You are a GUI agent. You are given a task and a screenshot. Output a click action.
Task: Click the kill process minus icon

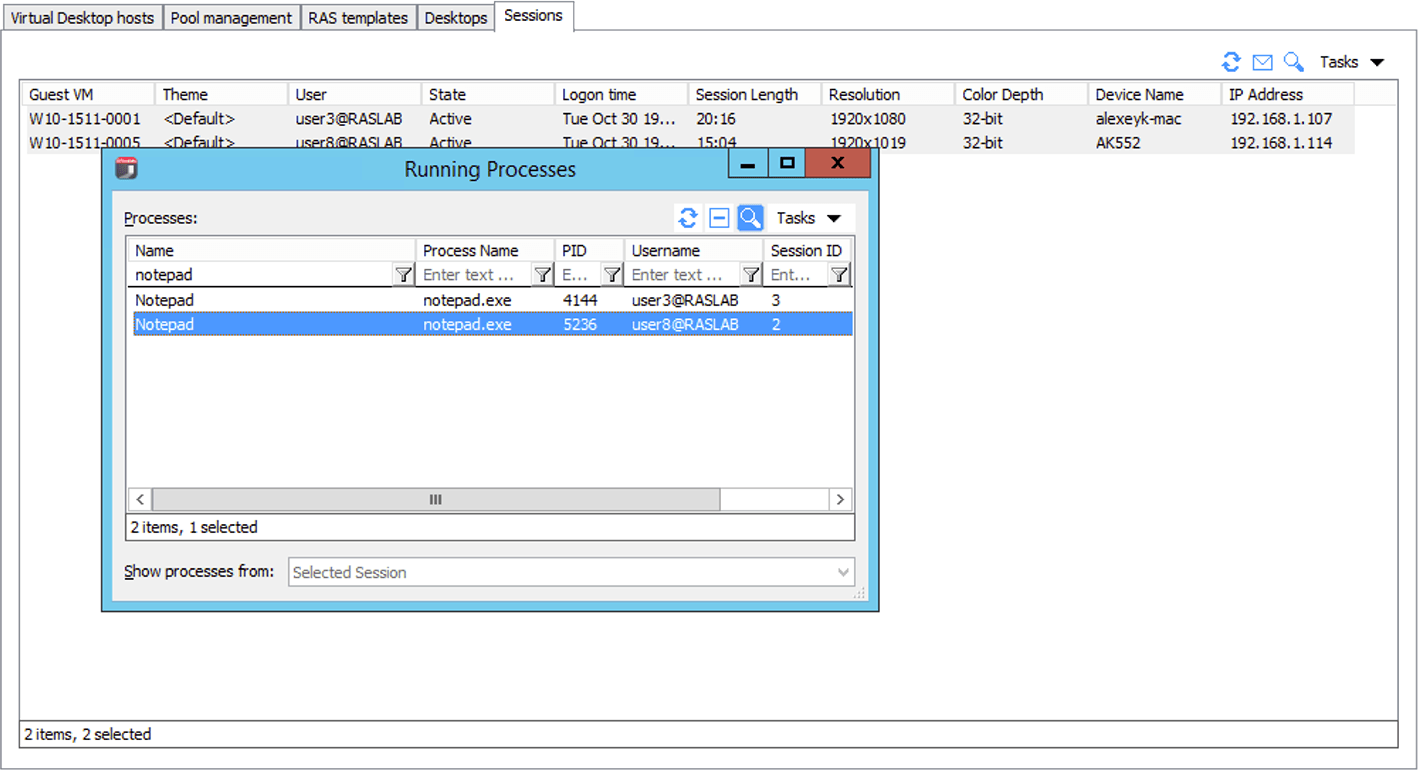click(718, 218)
